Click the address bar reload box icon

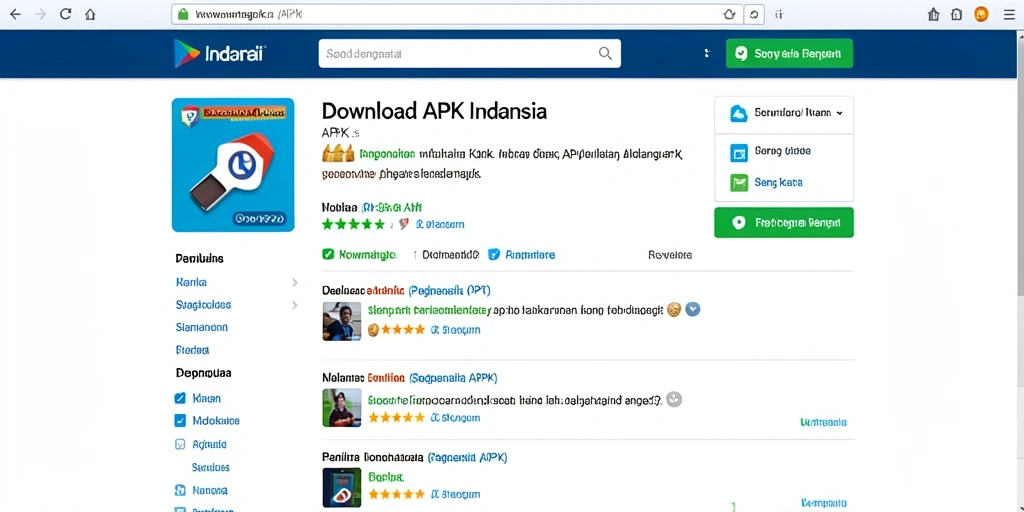[x=754, y=14]
